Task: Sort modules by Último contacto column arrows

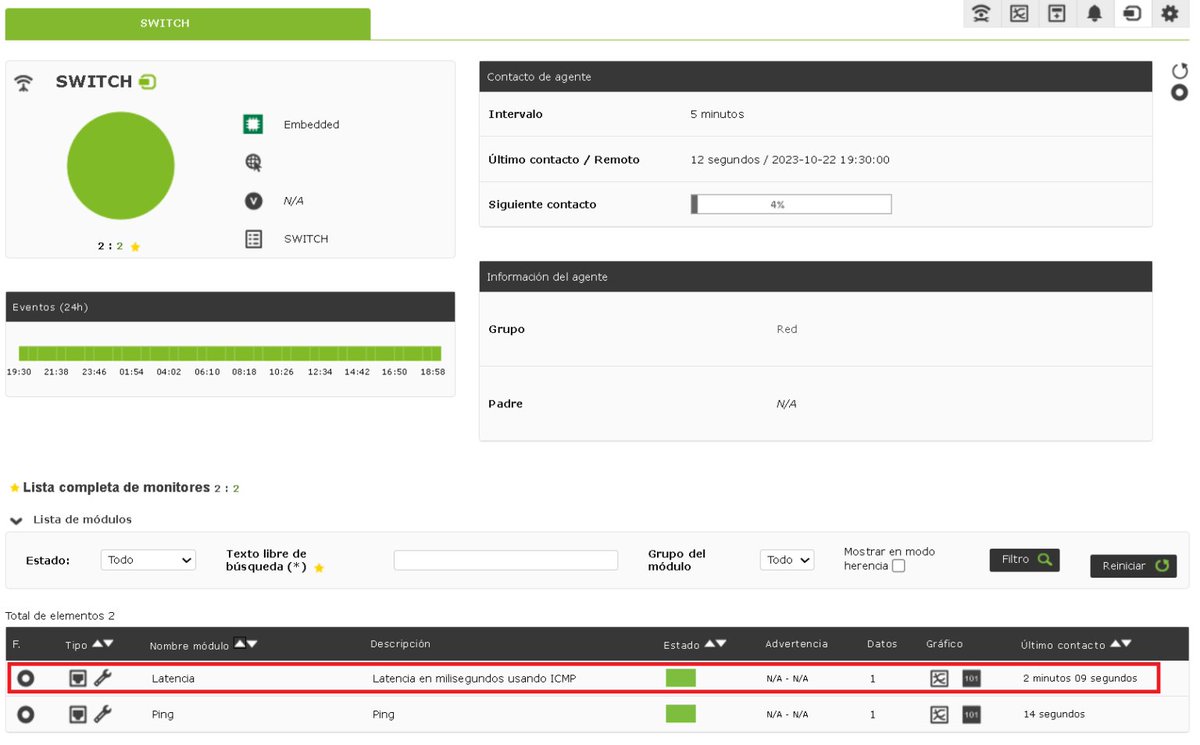Action: pos(1120,644)
